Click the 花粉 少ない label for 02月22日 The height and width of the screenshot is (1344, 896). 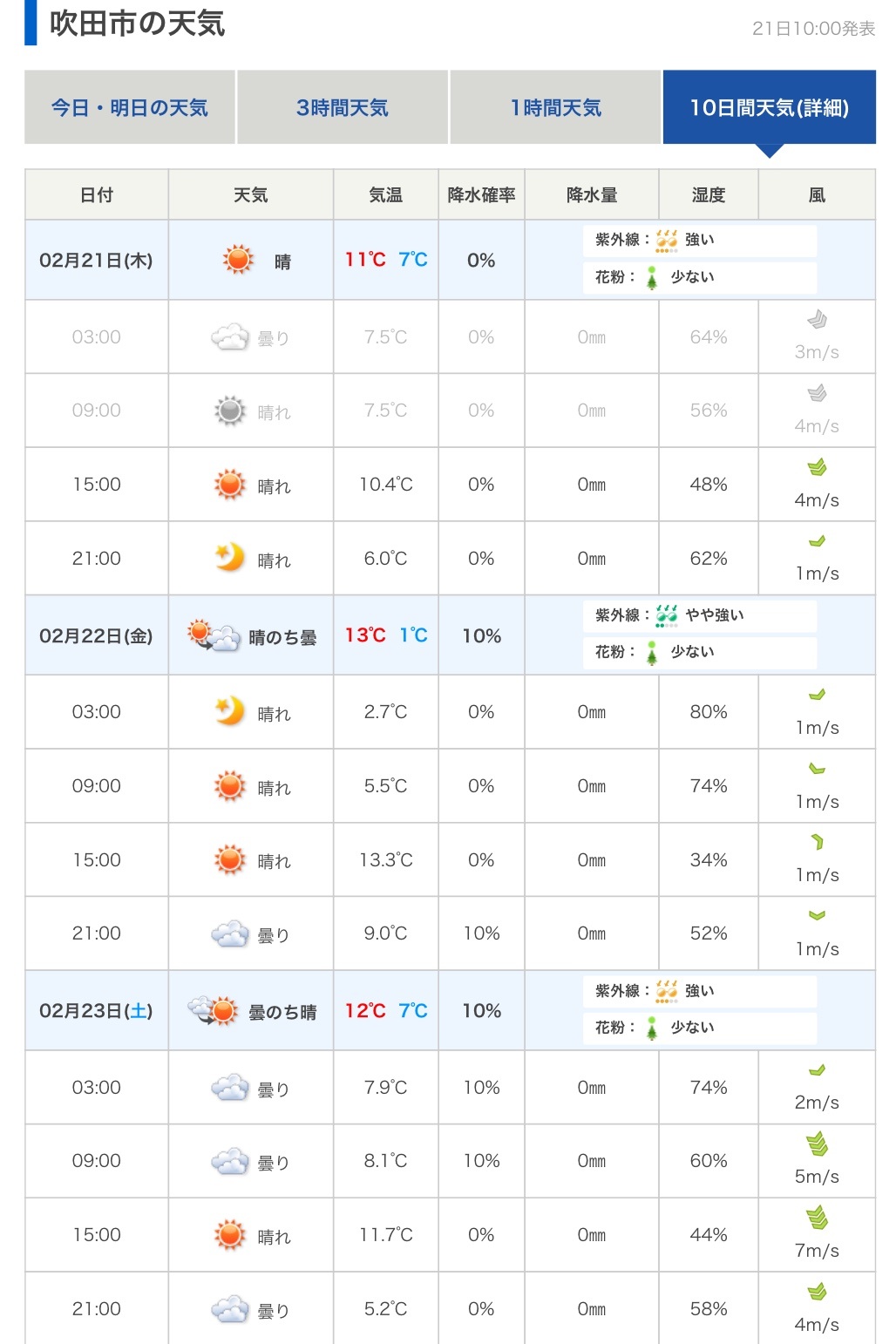point(692,652)
